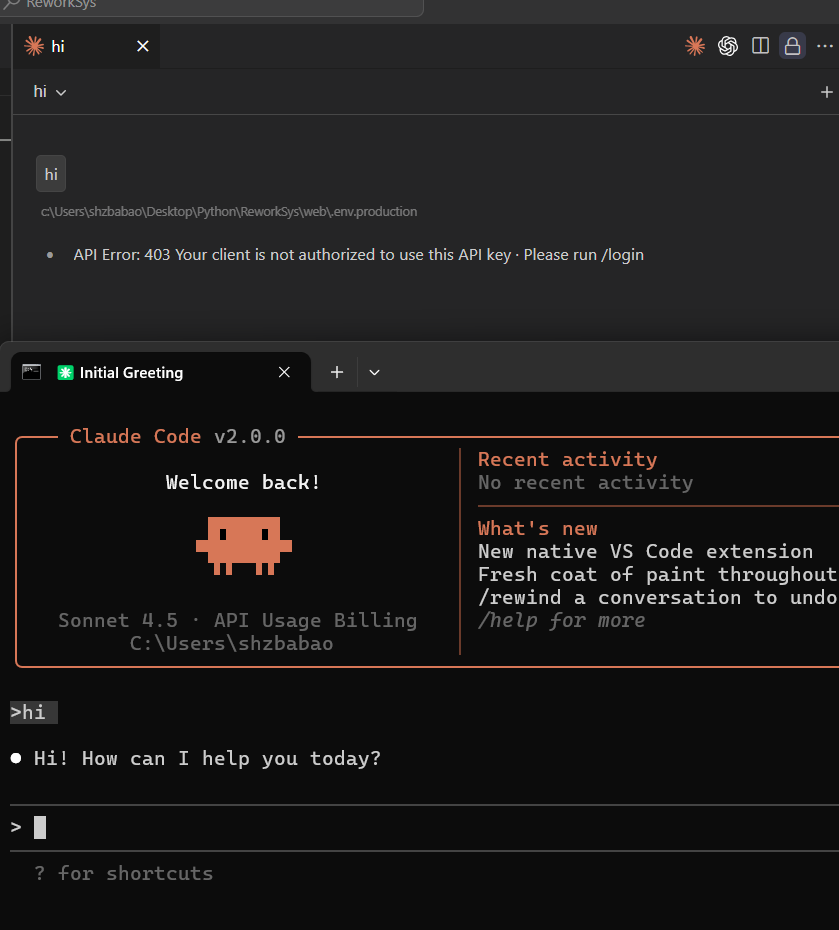The width and height of the screenshot is (839, 930).
Task: Click the 'hi' user message bubble
Action: [51, 174]
